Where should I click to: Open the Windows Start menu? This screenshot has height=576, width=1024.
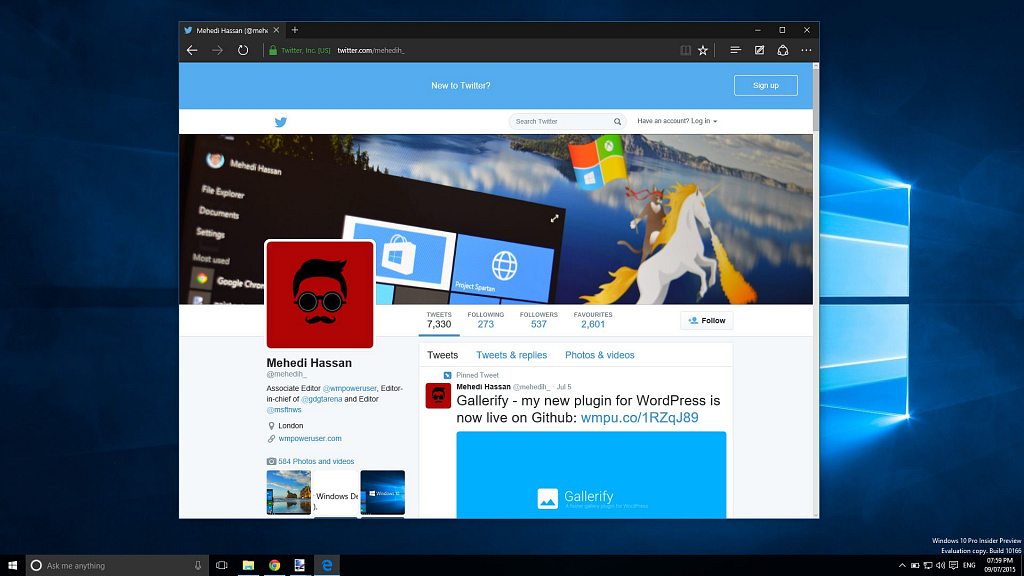click(12, 566)
